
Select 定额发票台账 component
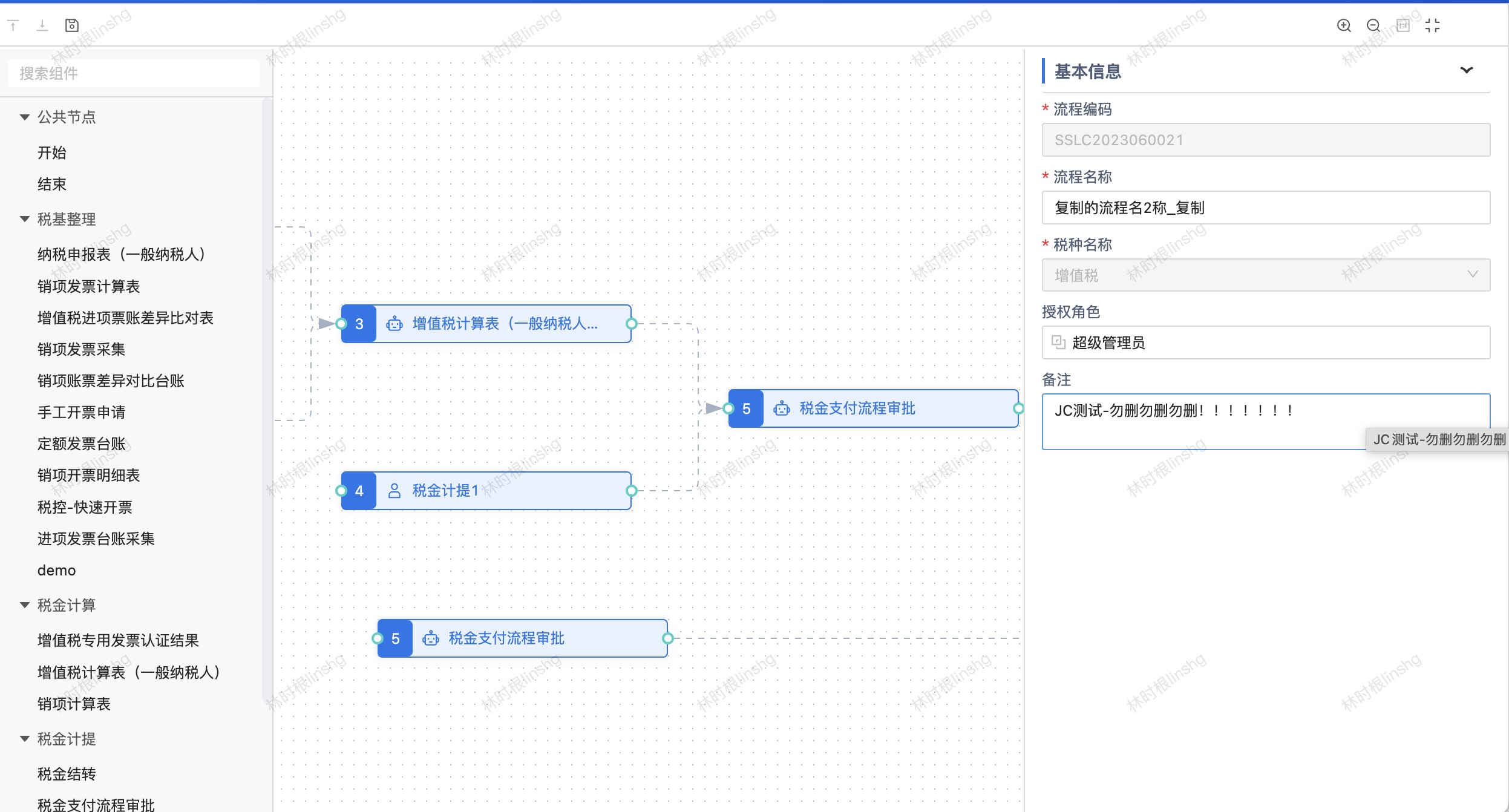coord(82,444)
